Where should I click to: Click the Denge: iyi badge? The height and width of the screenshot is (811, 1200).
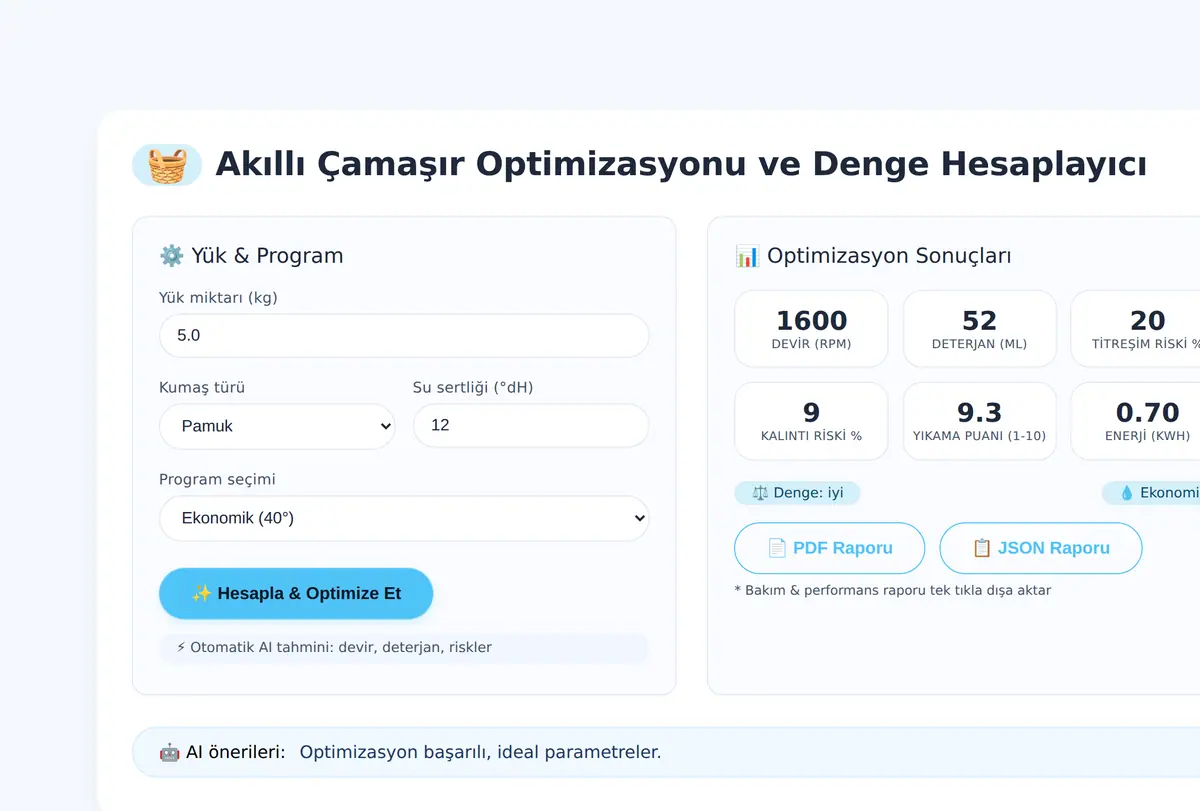tap(797, 493)
